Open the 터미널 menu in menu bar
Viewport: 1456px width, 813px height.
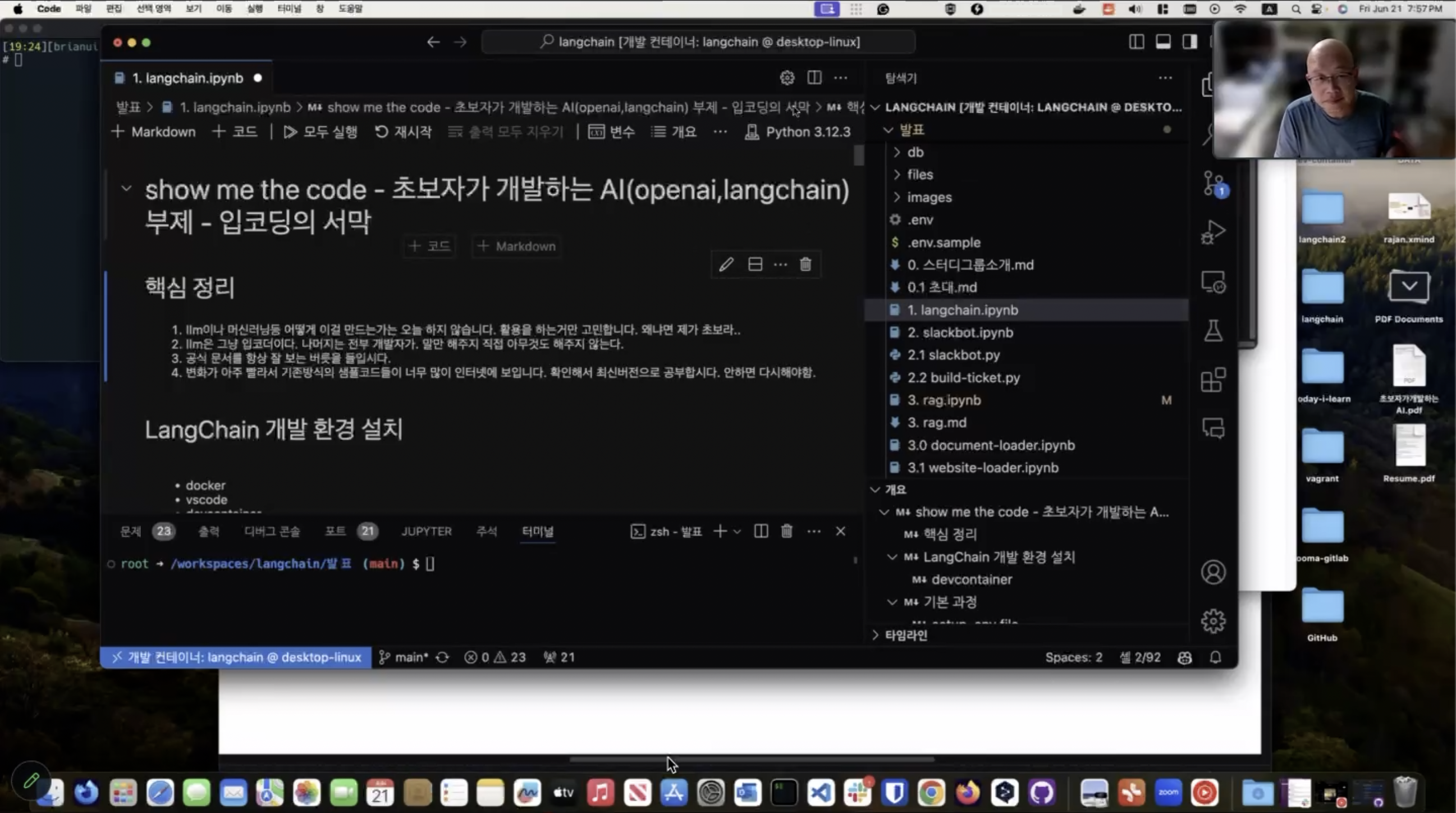(289, 8)
